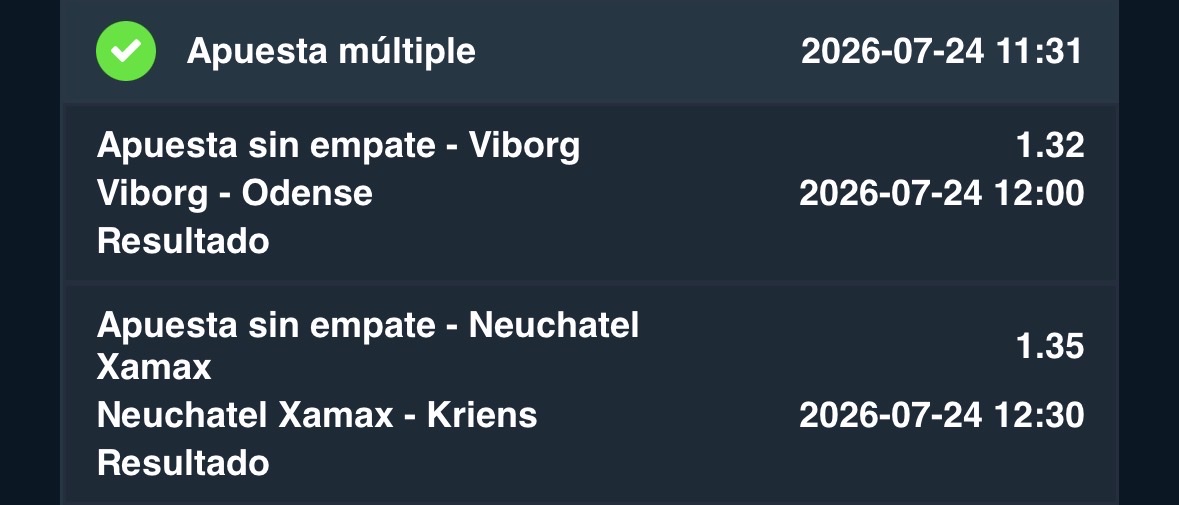Click the Kriens team name
Viewport: 1179px width, 505px height.
coord(482,415)
